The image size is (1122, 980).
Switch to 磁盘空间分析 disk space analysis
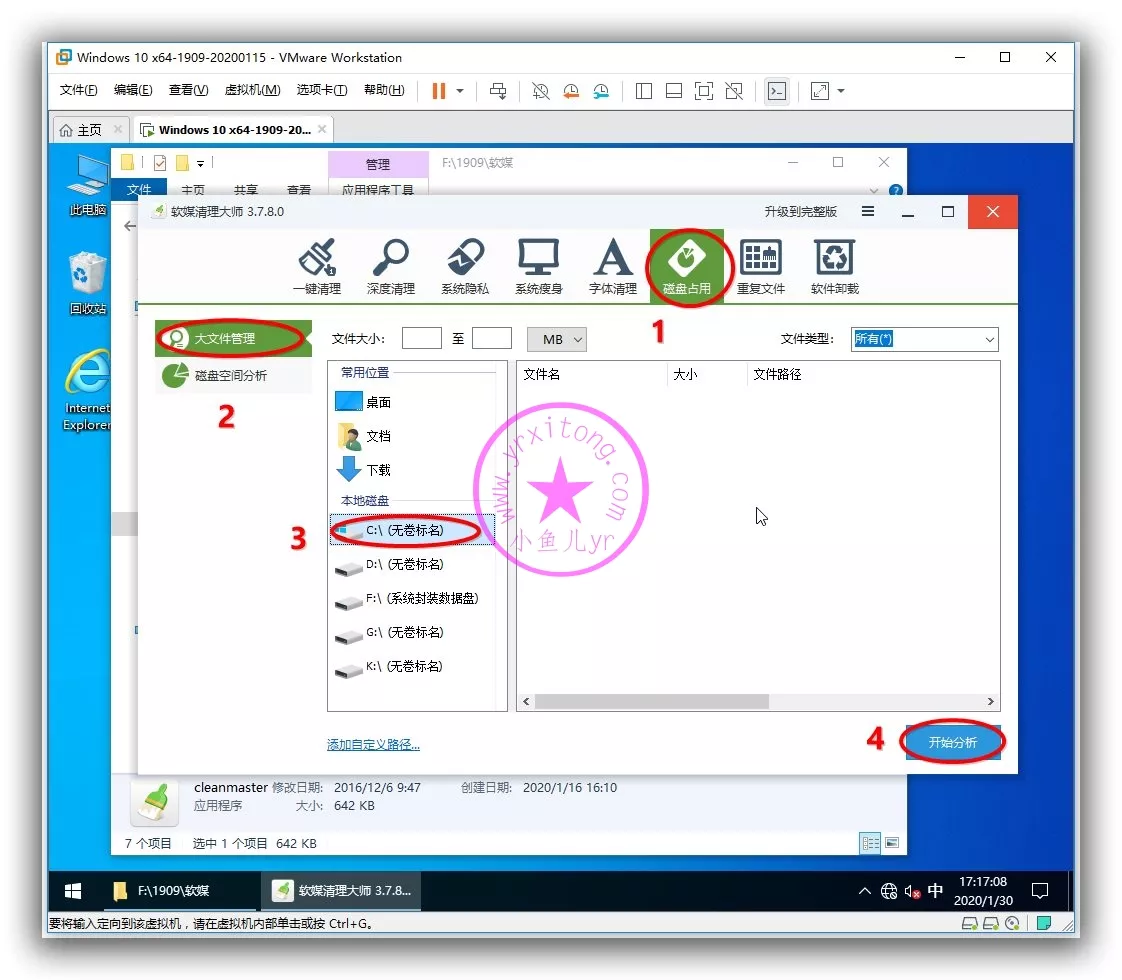231,376
